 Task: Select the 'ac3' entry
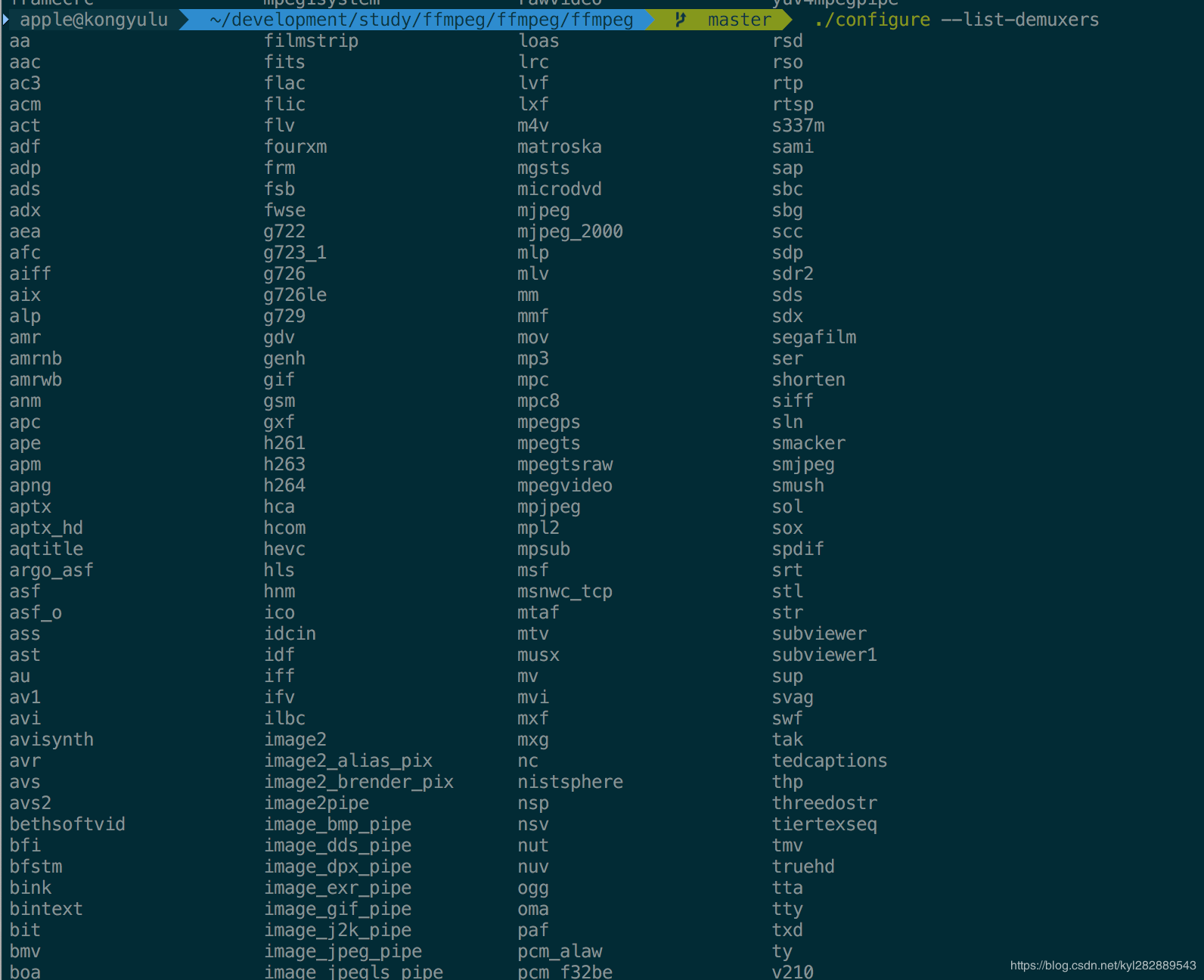click(25, 83)
